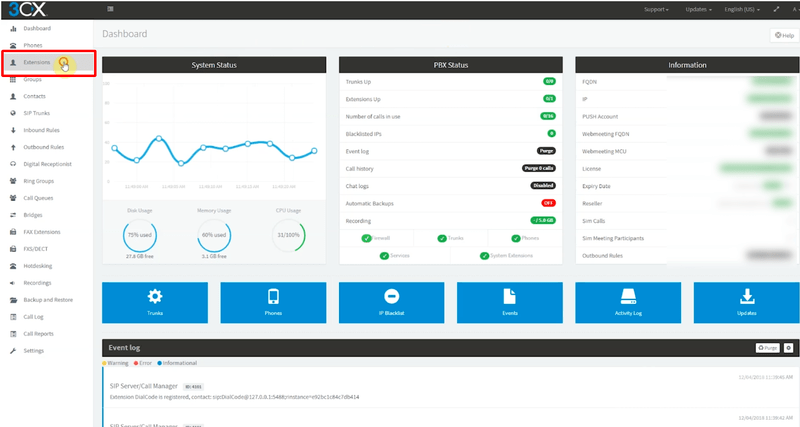Click the hamburger menu icon in header
Image resolution: width=800 pixels, height=427 pixels.
click(110, 9)
